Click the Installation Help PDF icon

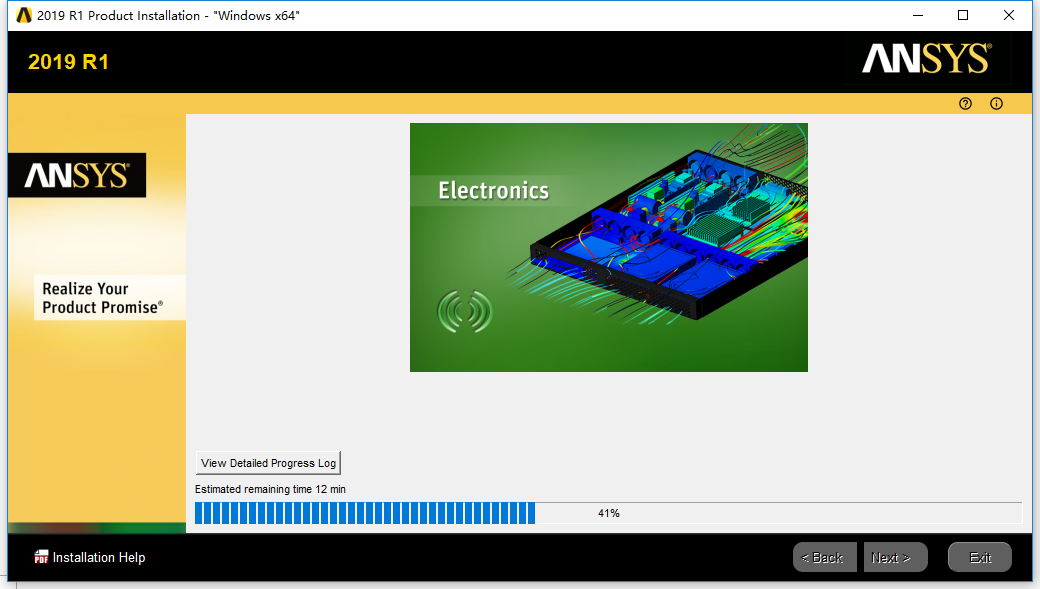41,557
